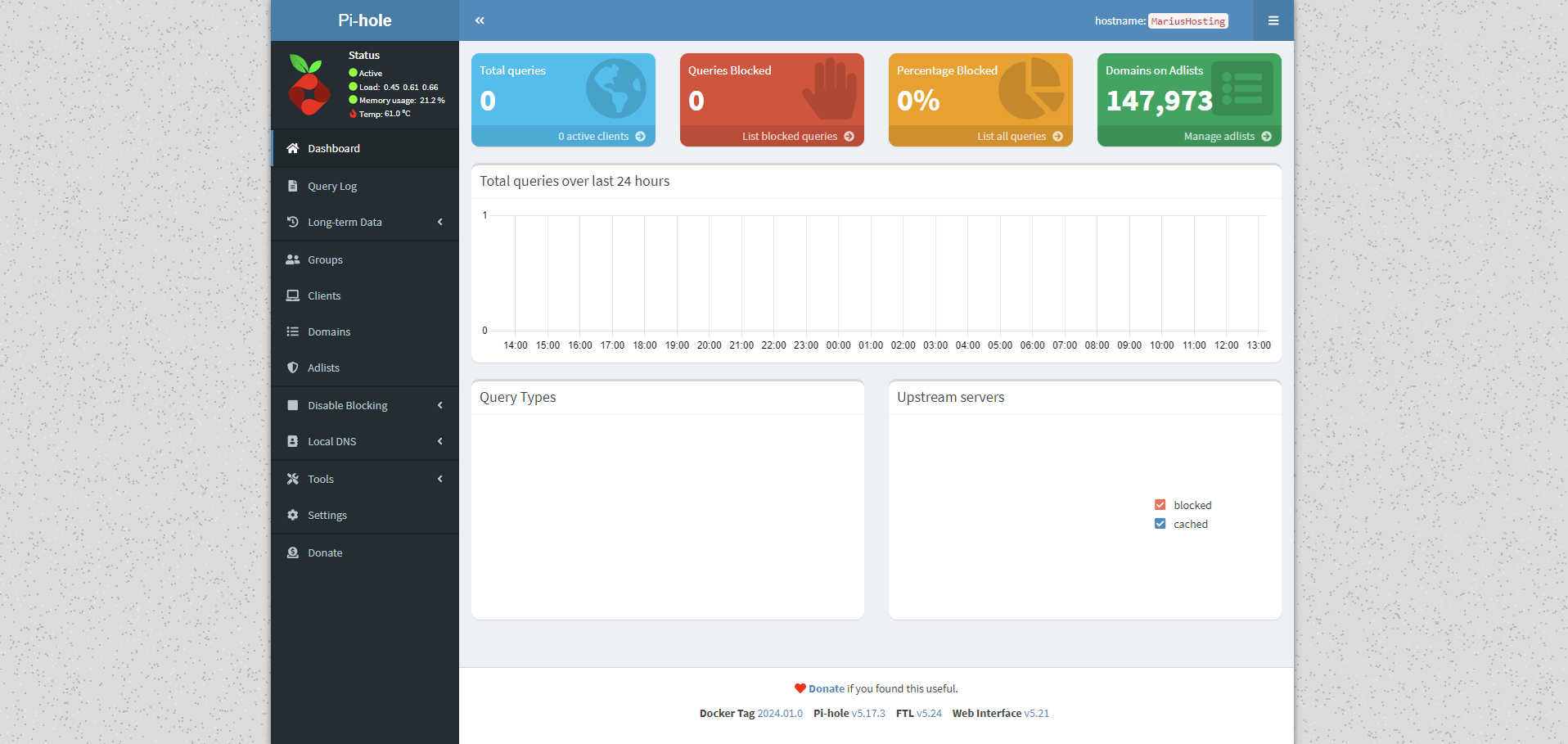Click the Pi-hole title in header
The height and width of the screenshot is (744, 1568).
(x=365, y=20)
